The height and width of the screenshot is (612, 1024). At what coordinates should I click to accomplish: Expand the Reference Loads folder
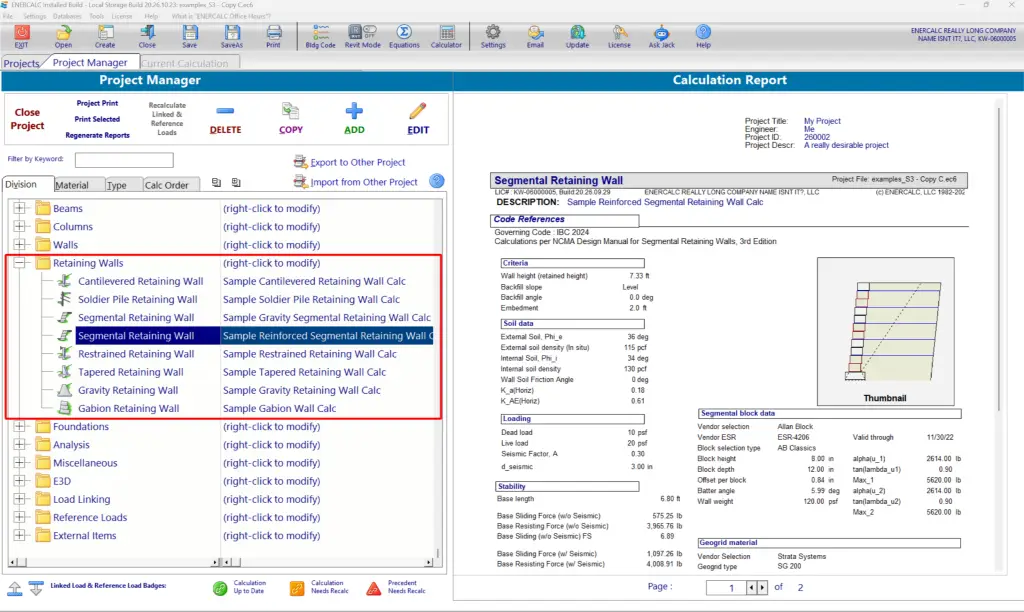pos(20,517)
